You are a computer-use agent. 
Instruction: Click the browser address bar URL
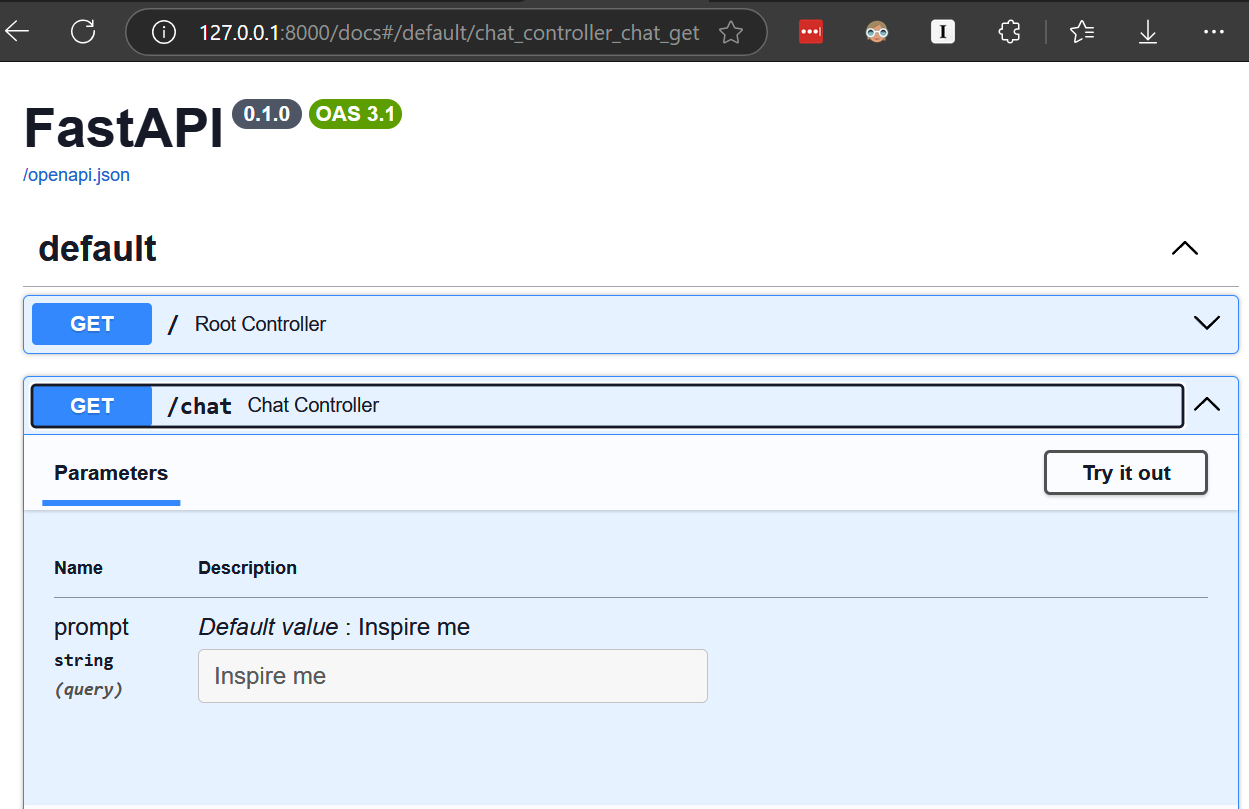click(x=449, y=33)
